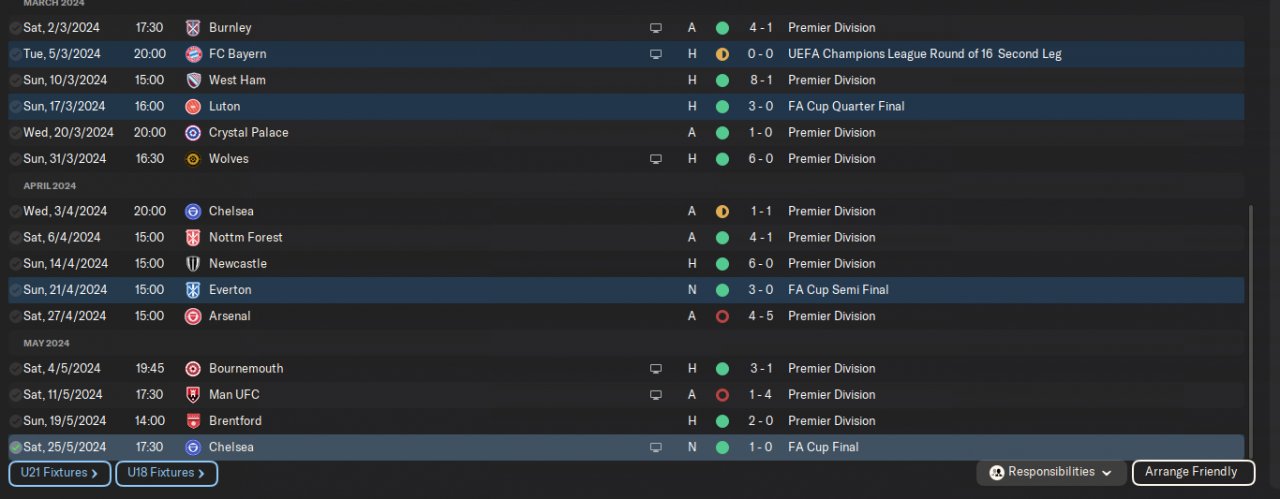Click the Arrange Friendly button
The image size is (1280, 499).
[1192, 472]
